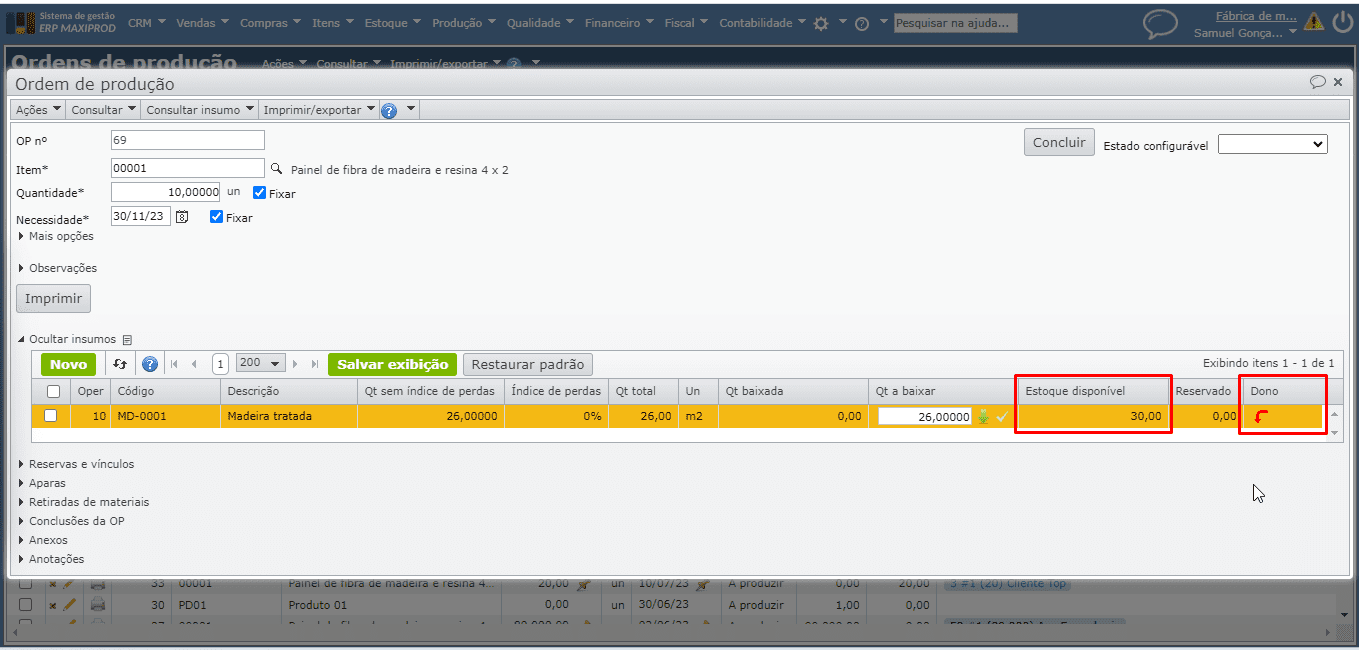Open the Produção top menu
Image resolution: width=1359 pixels, height=650 pixels.
coord(465,23)
